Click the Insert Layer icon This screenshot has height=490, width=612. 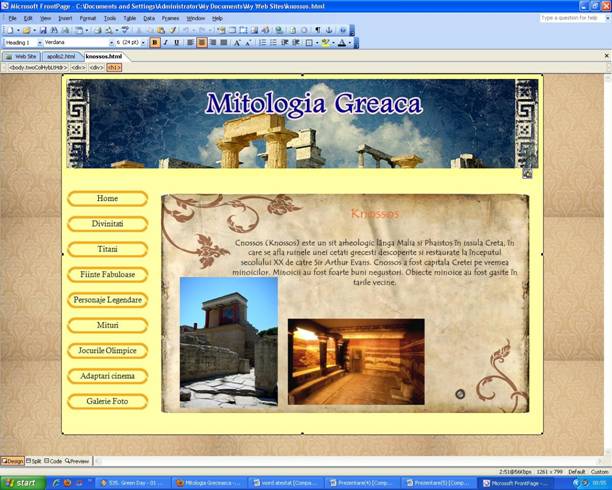click(243, 30)
